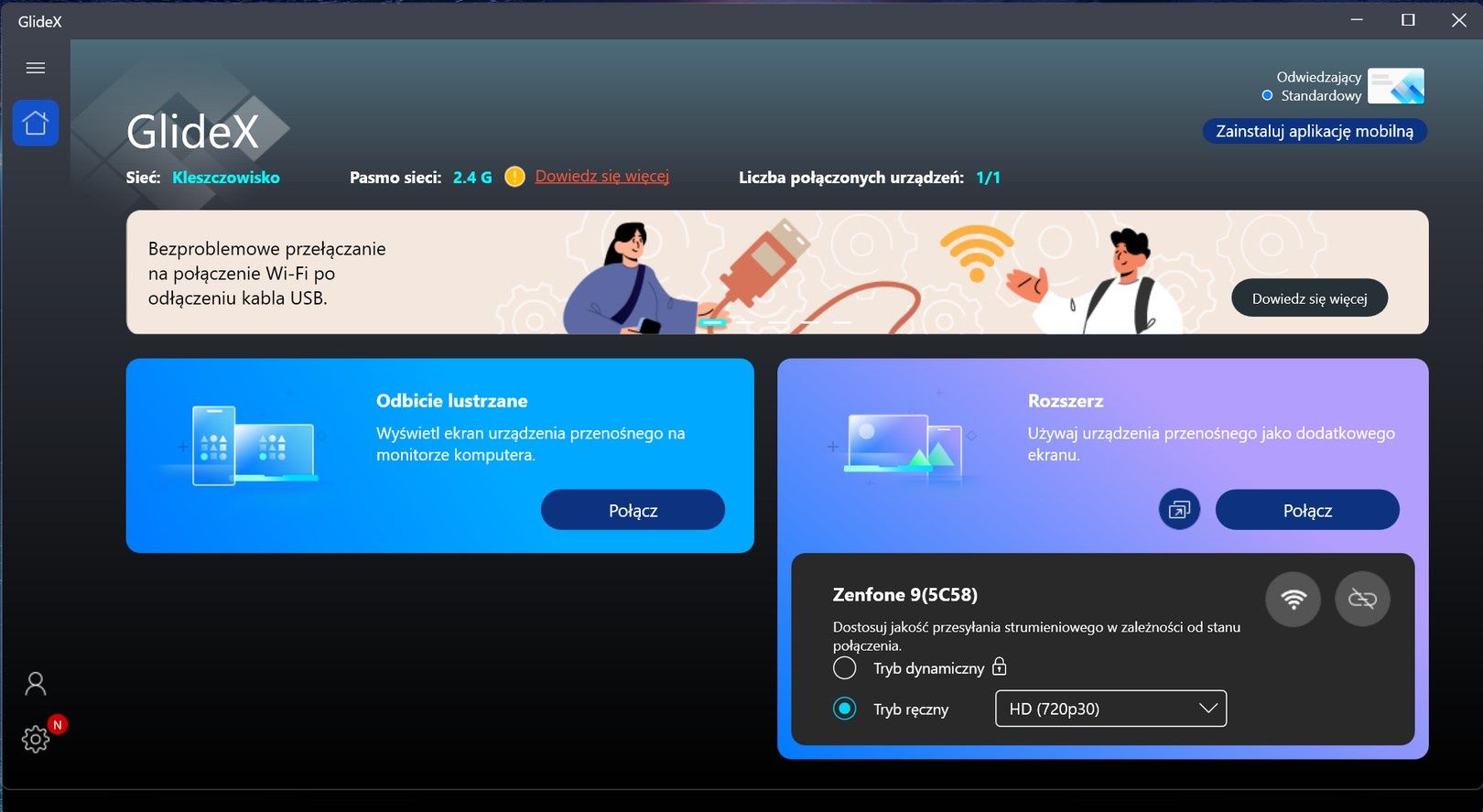1483x812 pixels.
Task: Open the hamburger navigation menu
Action: pos(36,68)
